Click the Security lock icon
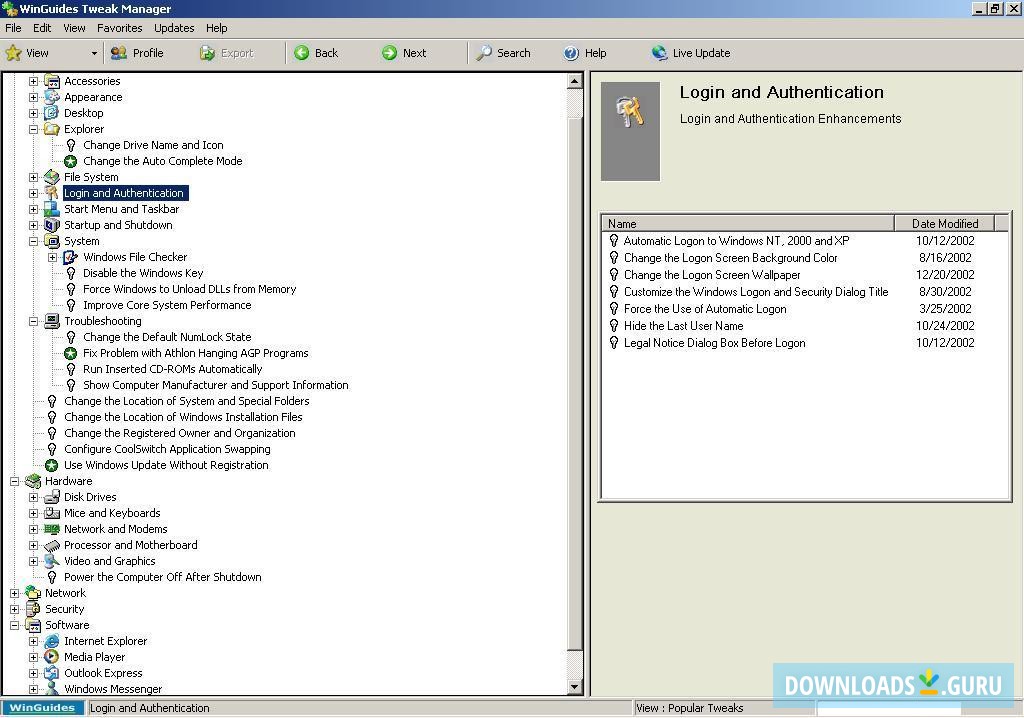The width and height of the screenshot is (1024, 718). (33, 610)
